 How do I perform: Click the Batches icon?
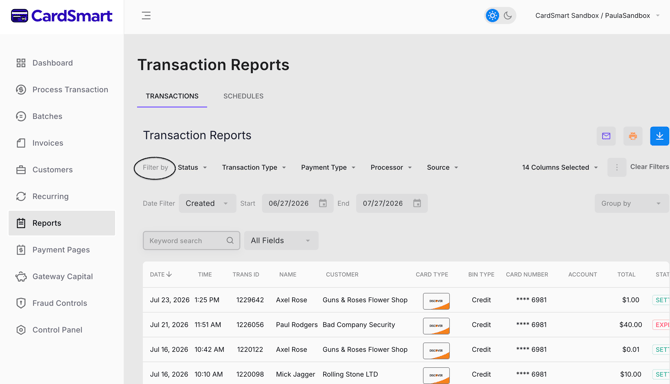[x=21, y=116]
